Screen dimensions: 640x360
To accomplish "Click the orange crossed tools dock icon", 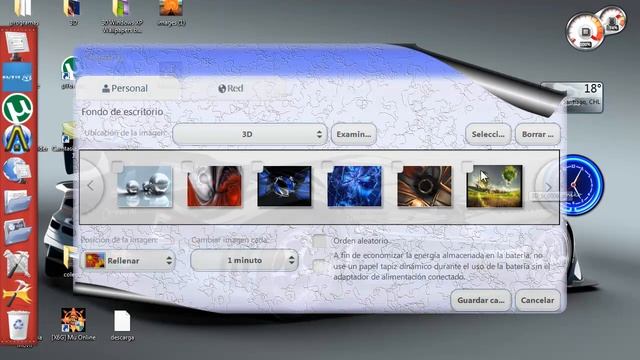I will click(17, 293).
